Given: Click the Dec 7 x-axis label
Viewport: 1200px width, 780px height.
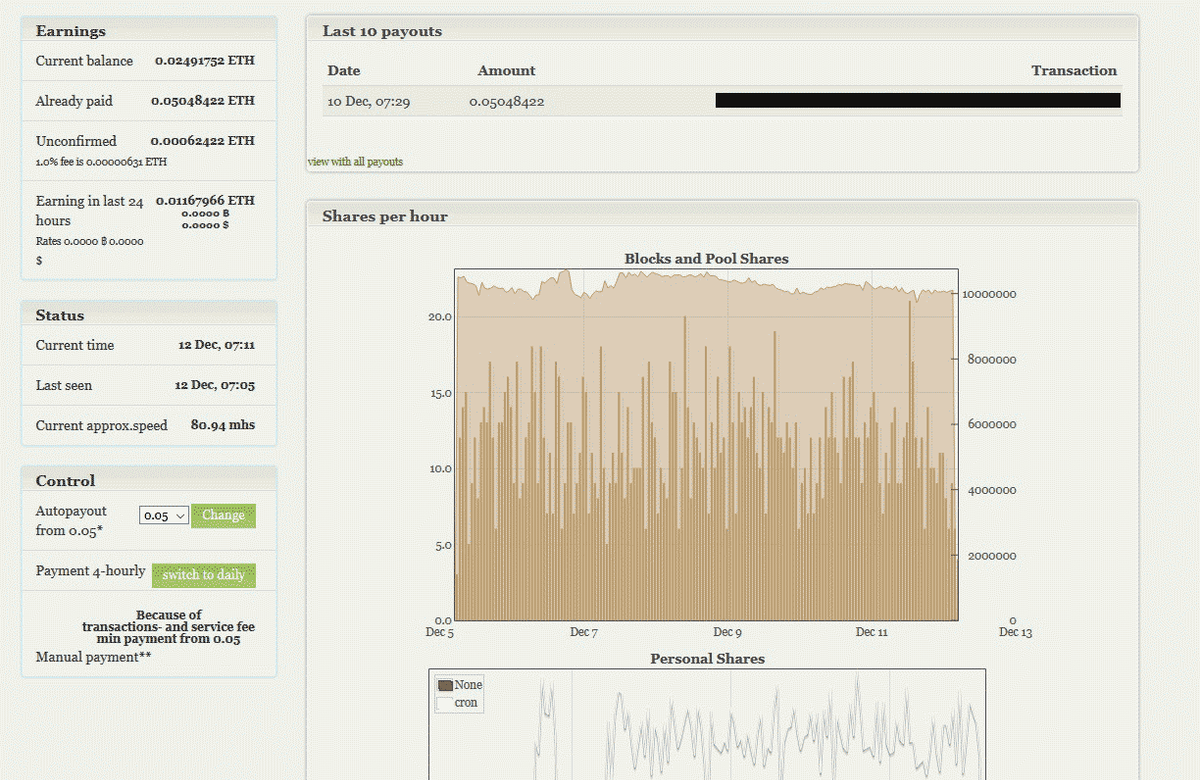Looking at the screenshot, I should coord(583,632).
